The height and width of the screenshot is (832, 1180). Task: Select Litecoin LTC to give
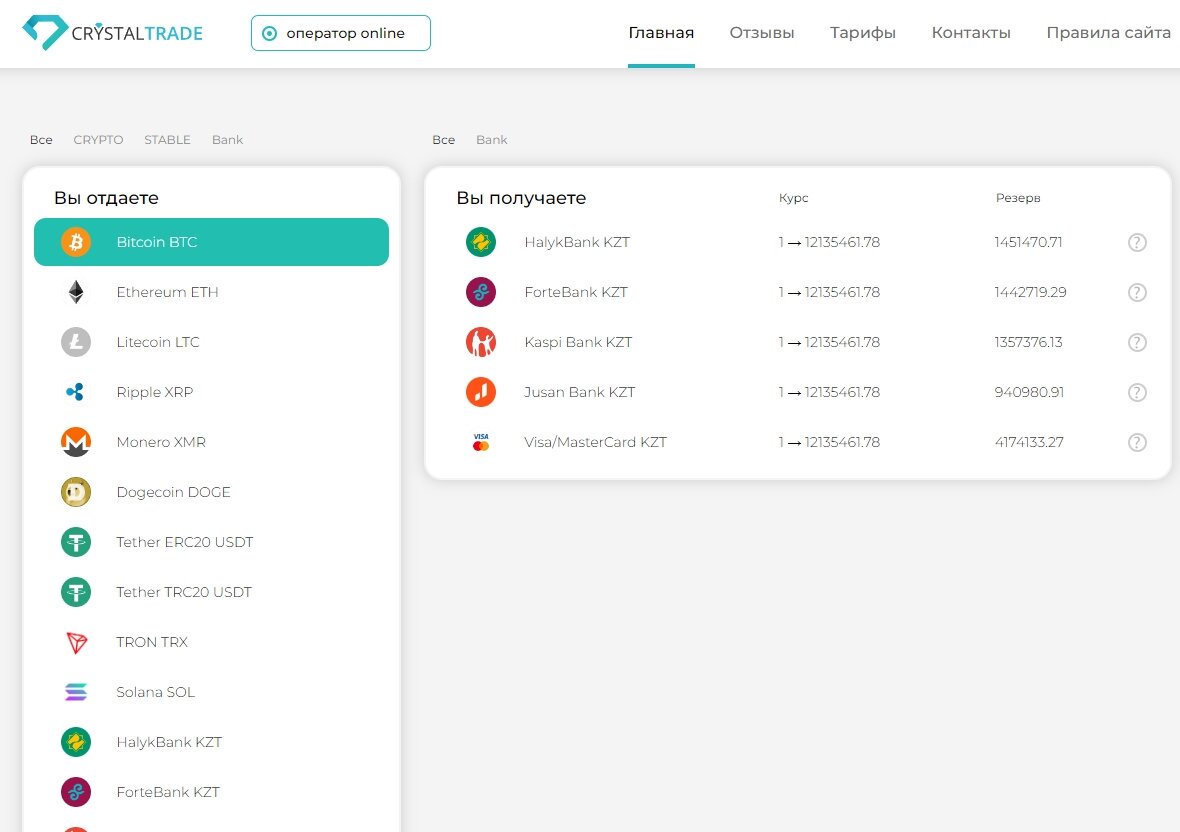click(x=211, y=342)
